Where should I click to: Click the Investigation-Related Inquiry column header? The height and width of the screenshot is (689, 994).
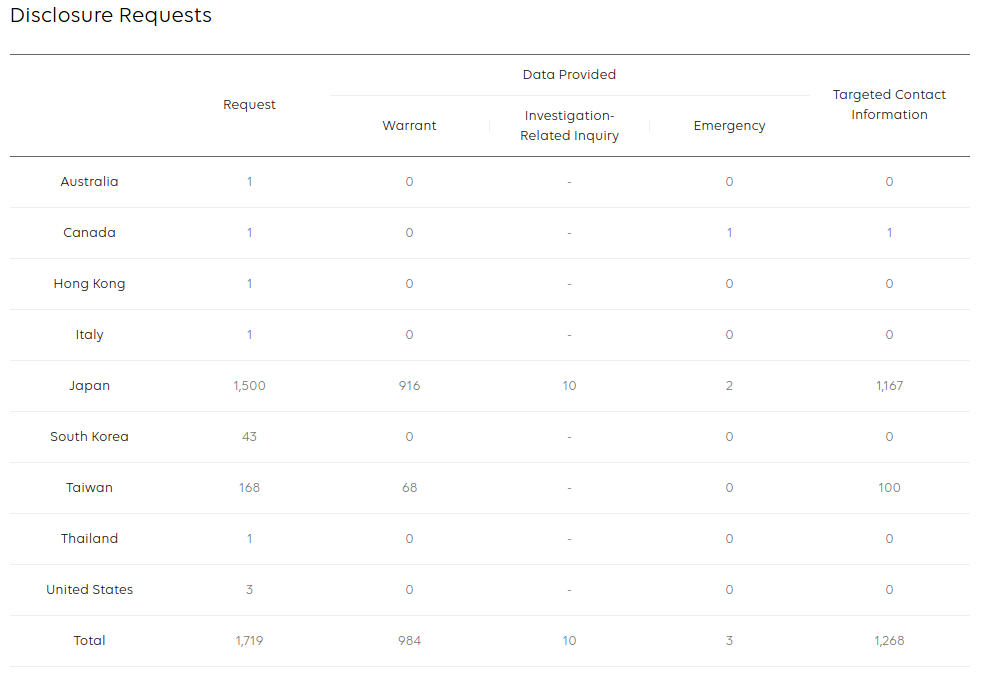pyautogui.click(x=569, y=126)
